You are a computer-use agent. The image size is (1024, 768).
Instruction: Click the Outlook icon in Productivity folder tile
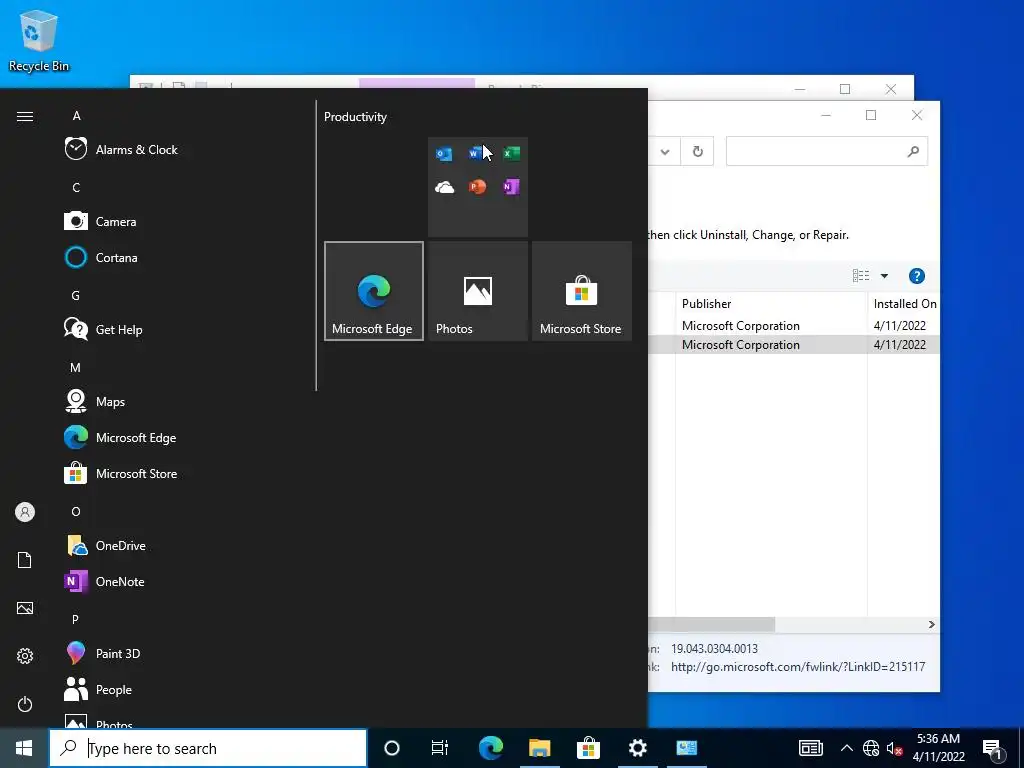point(444,153)
